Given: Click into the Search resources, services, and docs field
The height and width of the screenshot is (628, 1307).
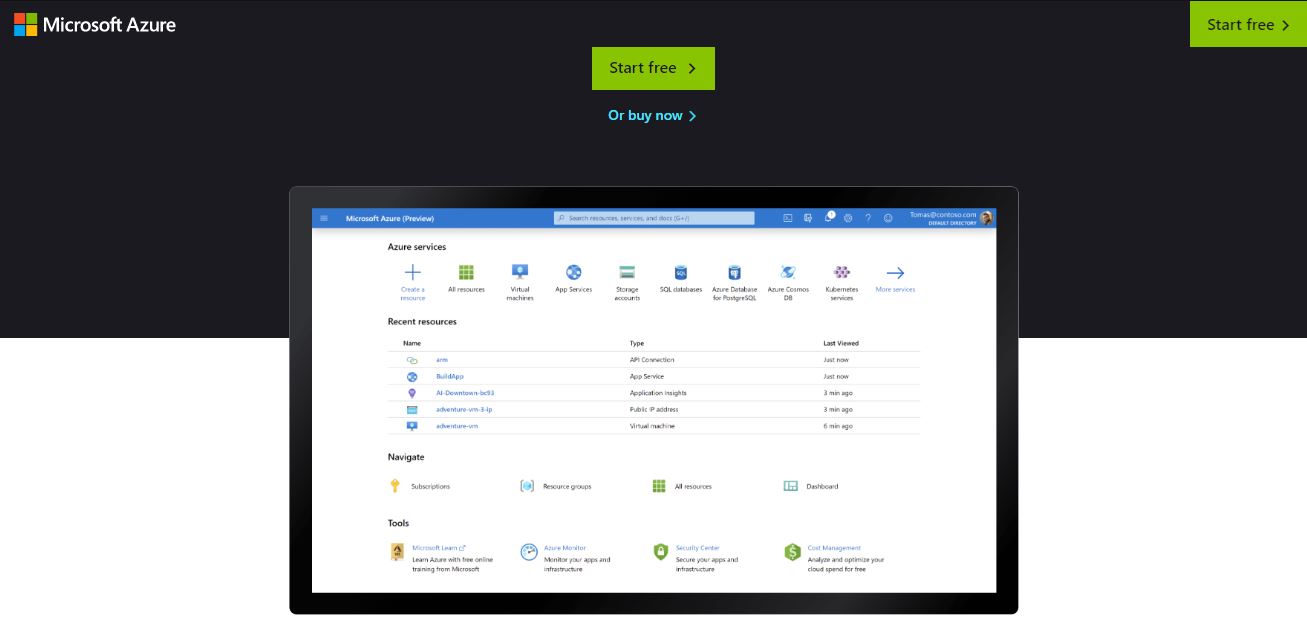Looking at the screenshot, I should click(x=654, y=218).
